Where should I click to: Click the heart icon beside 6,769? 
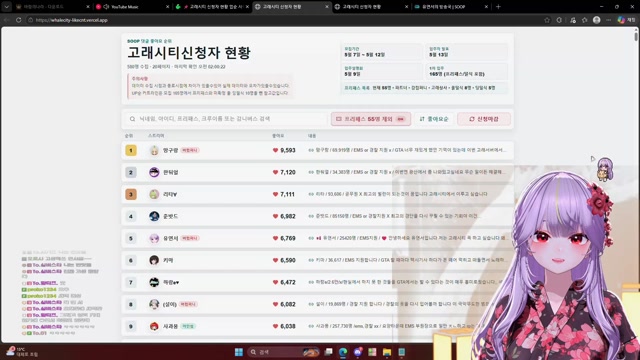[x=275, y=238]
